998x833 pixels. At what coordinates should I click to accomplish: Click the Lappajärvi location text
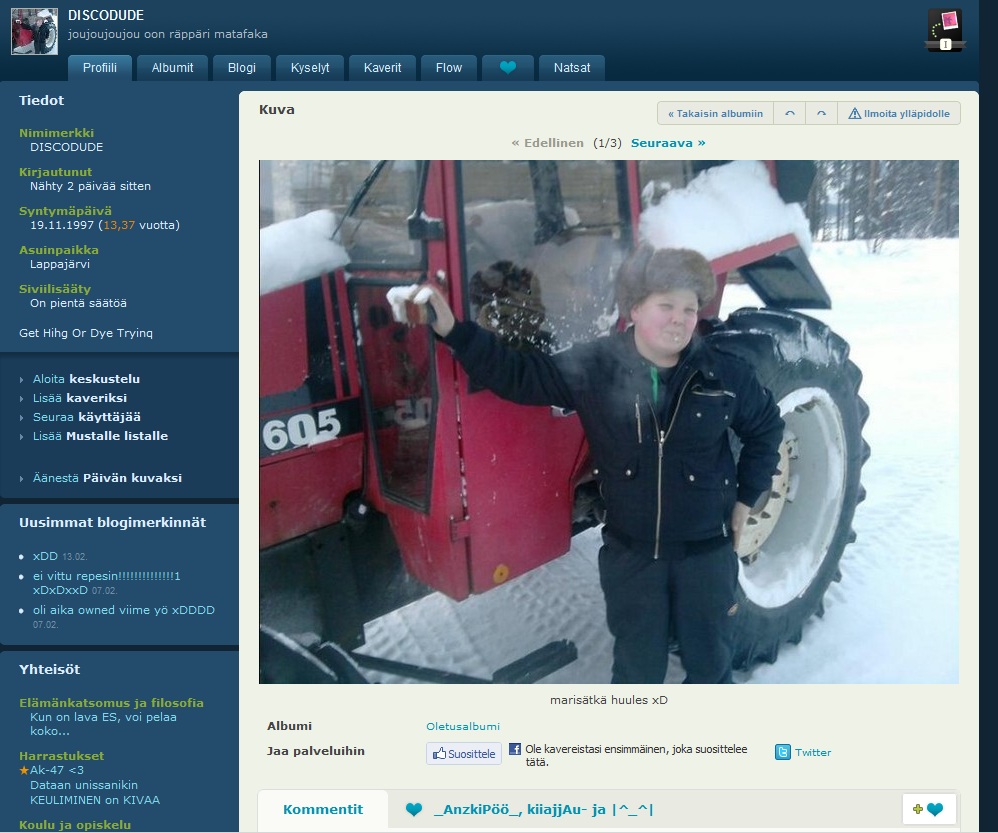click(60, 264)
